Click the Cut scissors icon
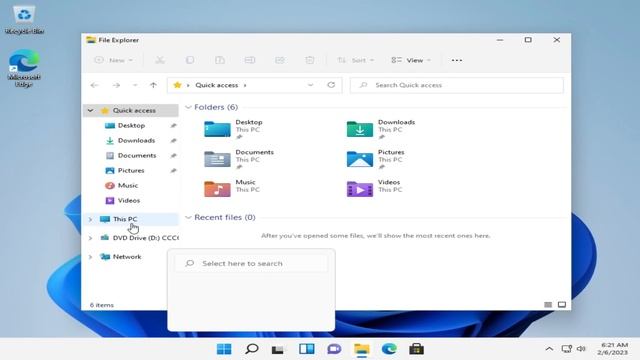 (x=160, y=60)
